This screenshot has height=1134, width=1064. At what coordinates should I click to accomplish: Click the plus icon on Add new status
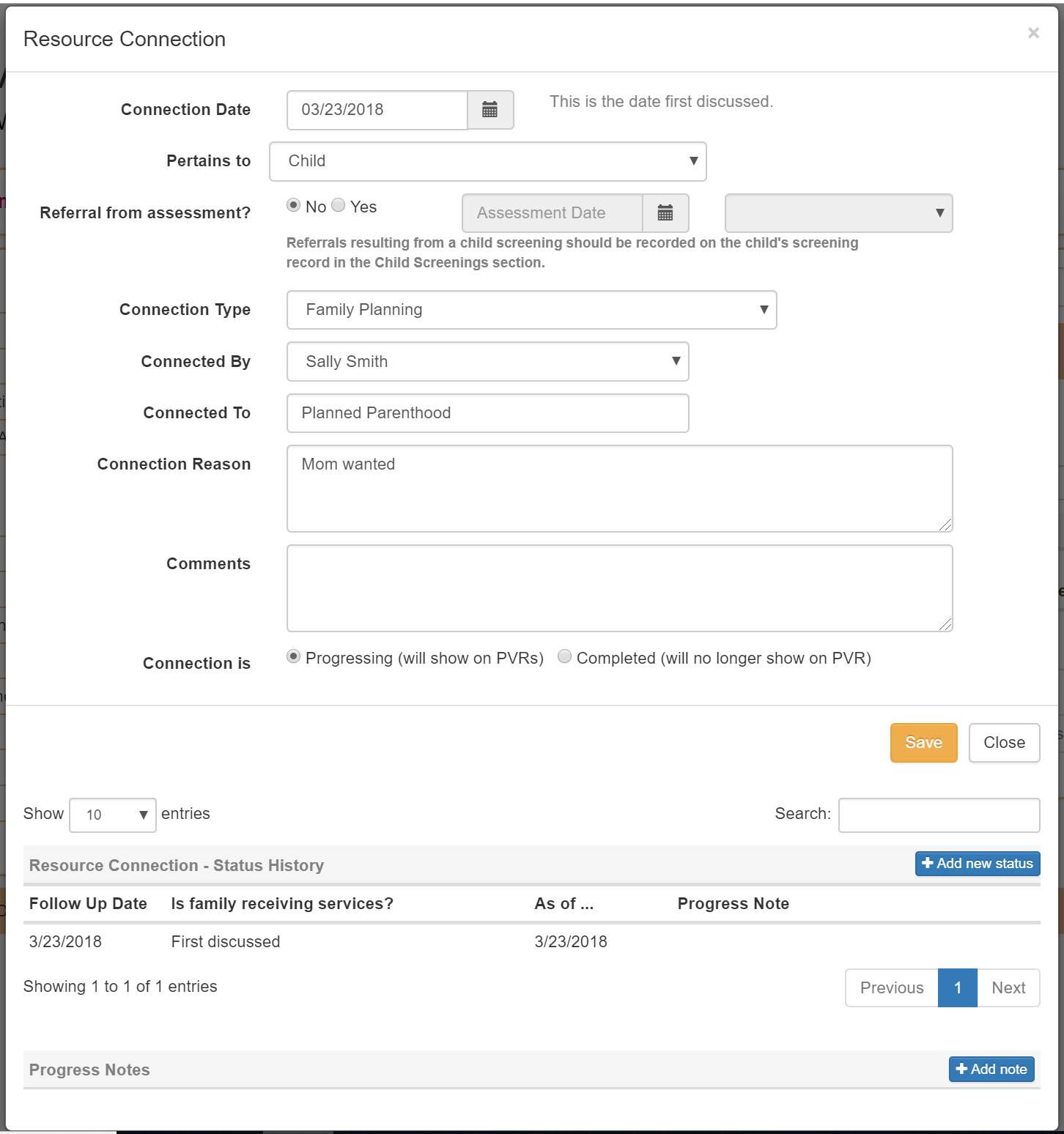point(928,864)
